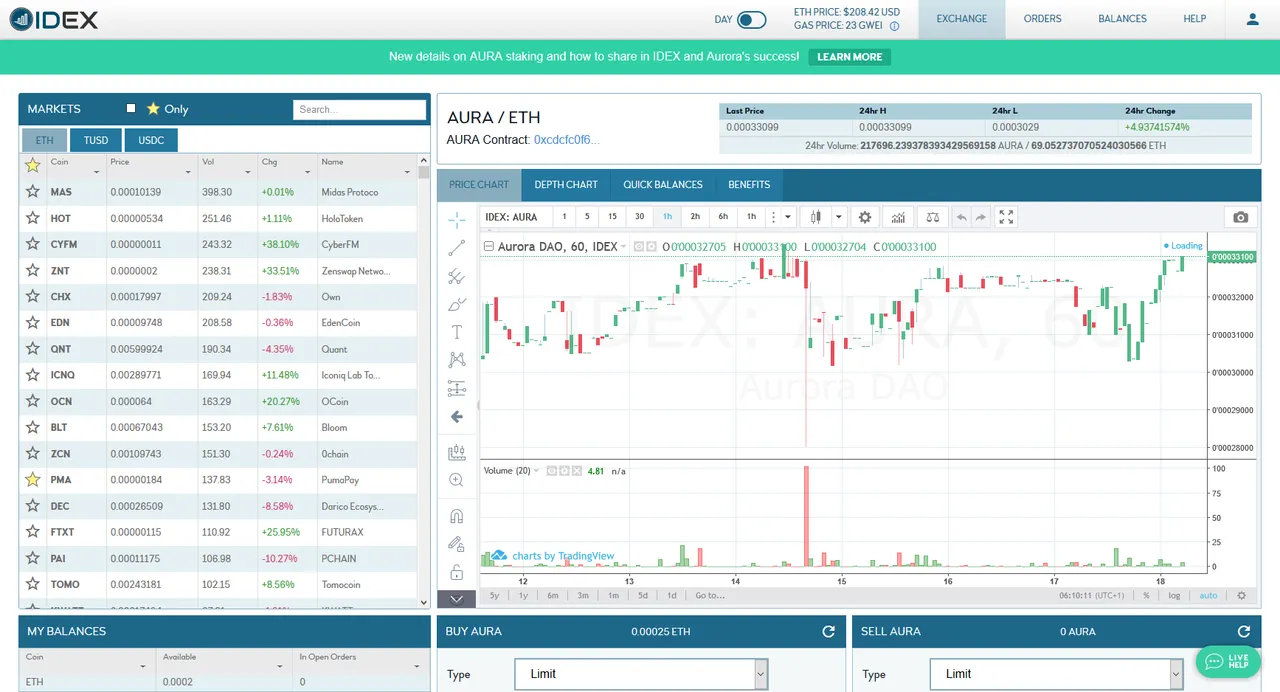Expand more time intervals dropdown arrow
This screenshot has width=1280, height=692.
click(788, 217)
